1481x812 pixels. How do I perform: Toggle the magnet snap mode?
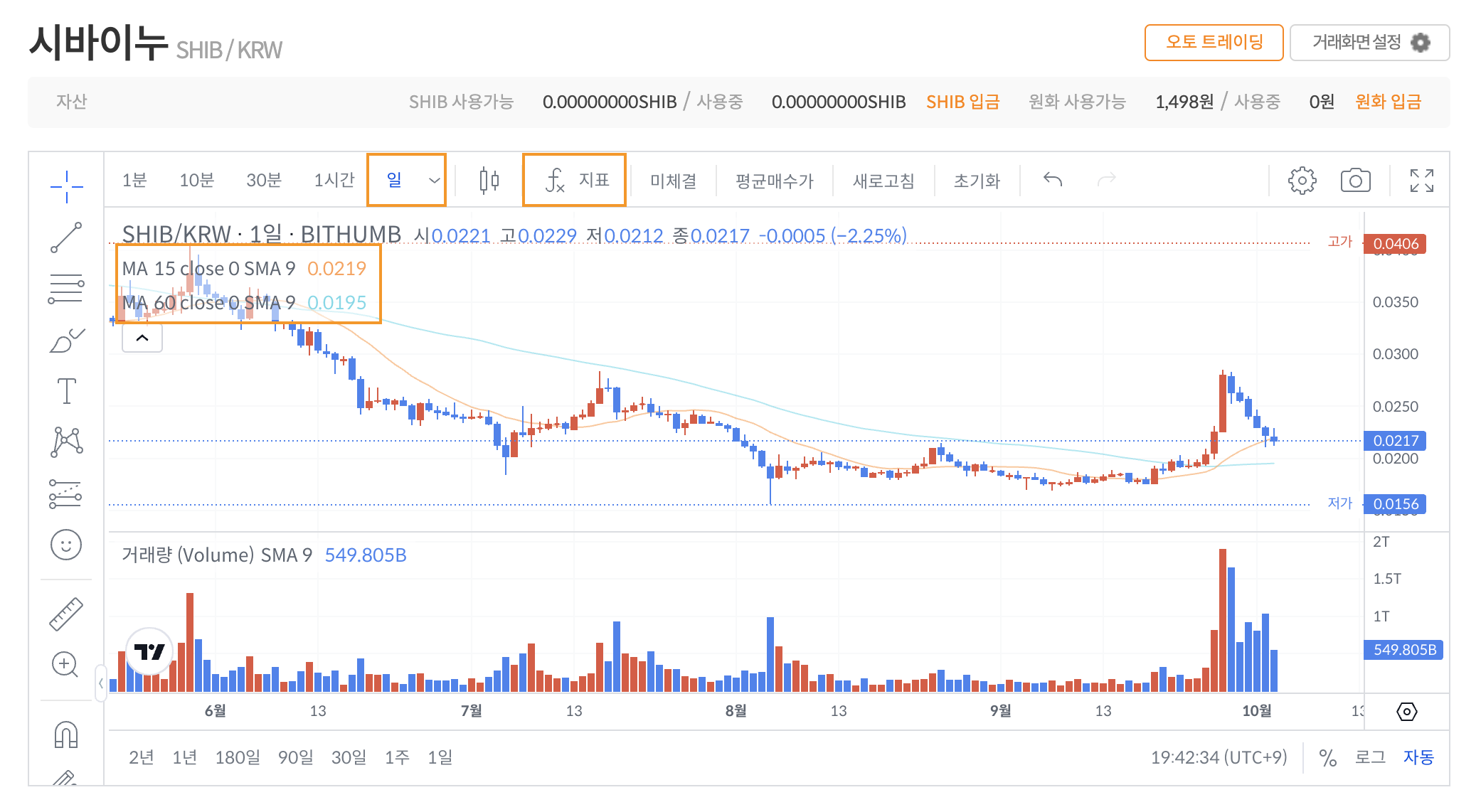pos(66,734)
